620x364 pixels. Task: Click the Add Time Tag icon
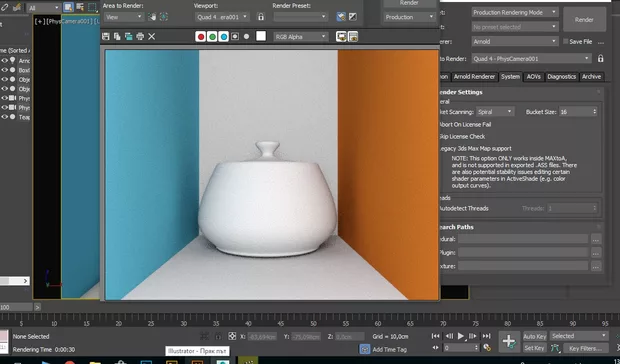[x=365, y=349]
